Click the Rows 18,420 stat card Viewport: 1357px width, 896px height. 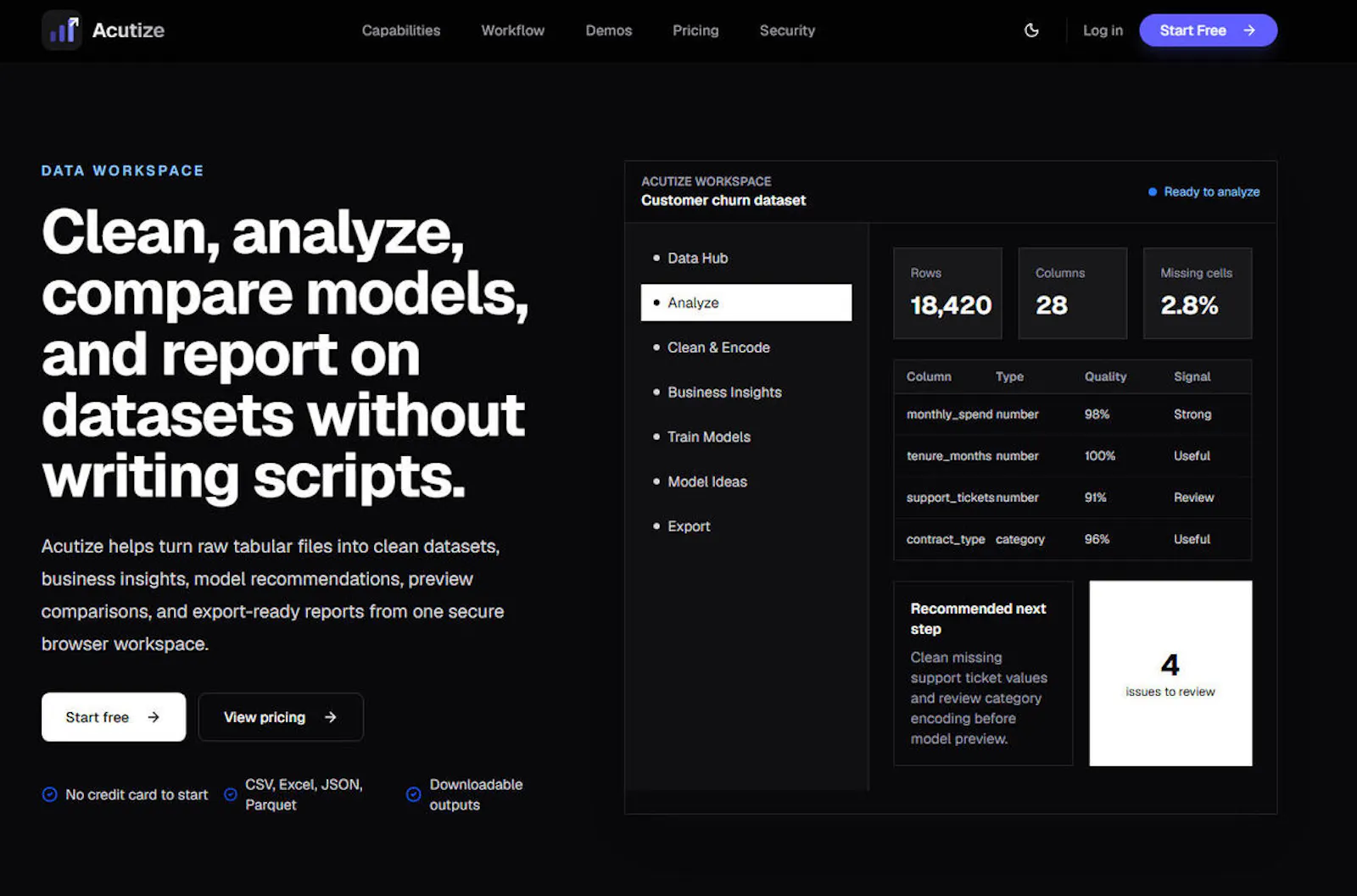pyautogui.click(x=947, y=293)
